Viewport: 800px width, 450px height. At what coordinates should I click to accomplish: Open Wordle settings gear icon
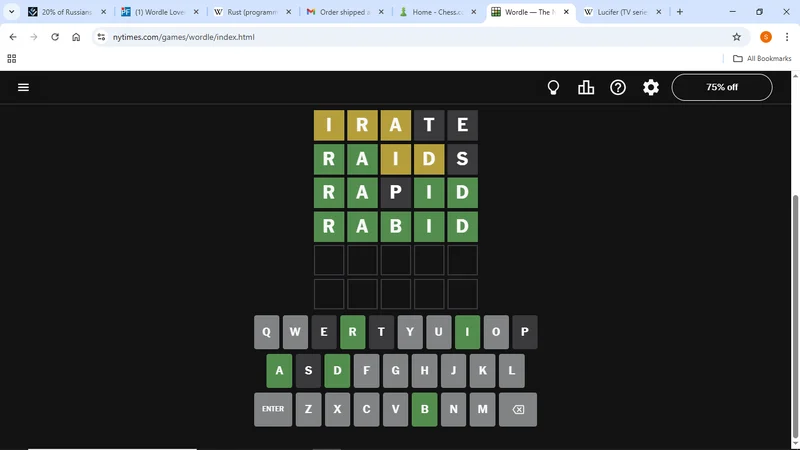pos(651,87)
